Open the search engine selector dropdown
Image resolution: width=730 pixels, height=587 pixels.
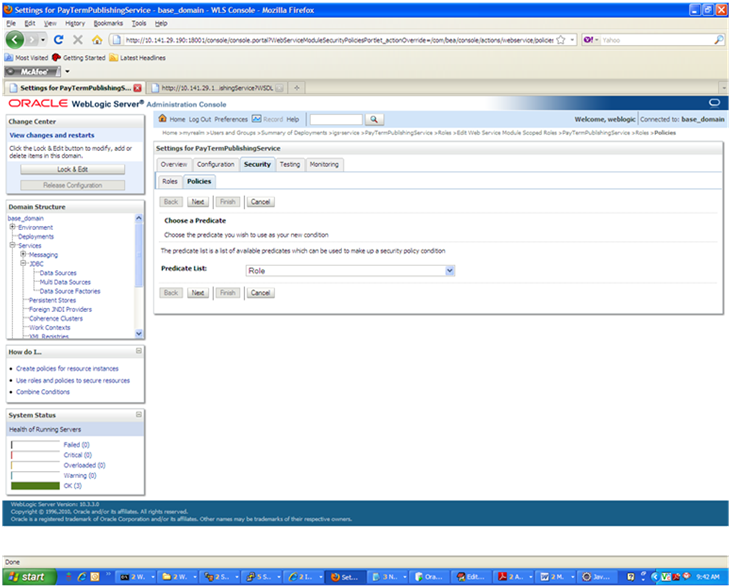[x=591, y=40]
